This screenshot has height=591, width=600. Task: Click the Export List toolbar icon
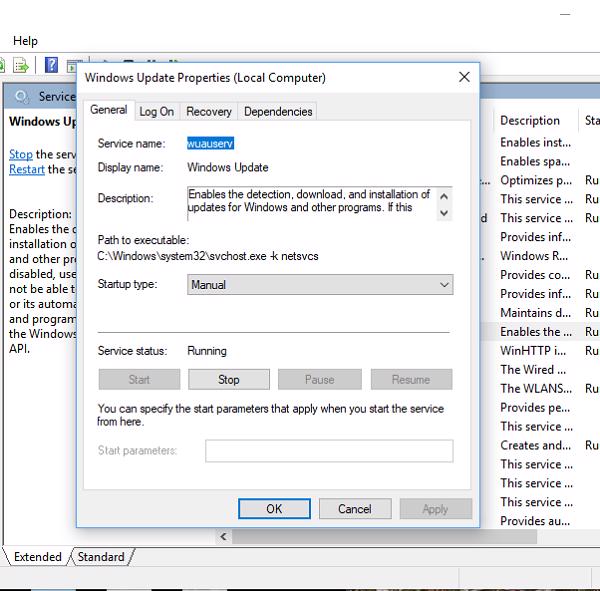[x=21, y=65]
